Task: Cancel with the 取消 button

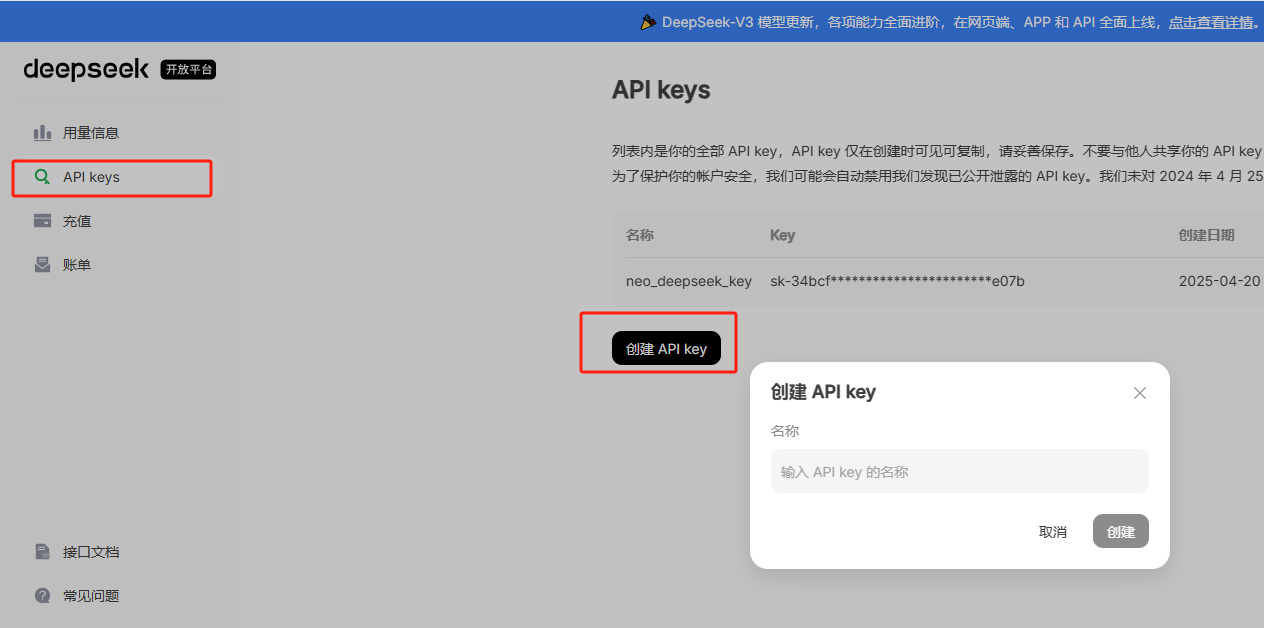Action: pyautogui.click(x=1053, y=531)
